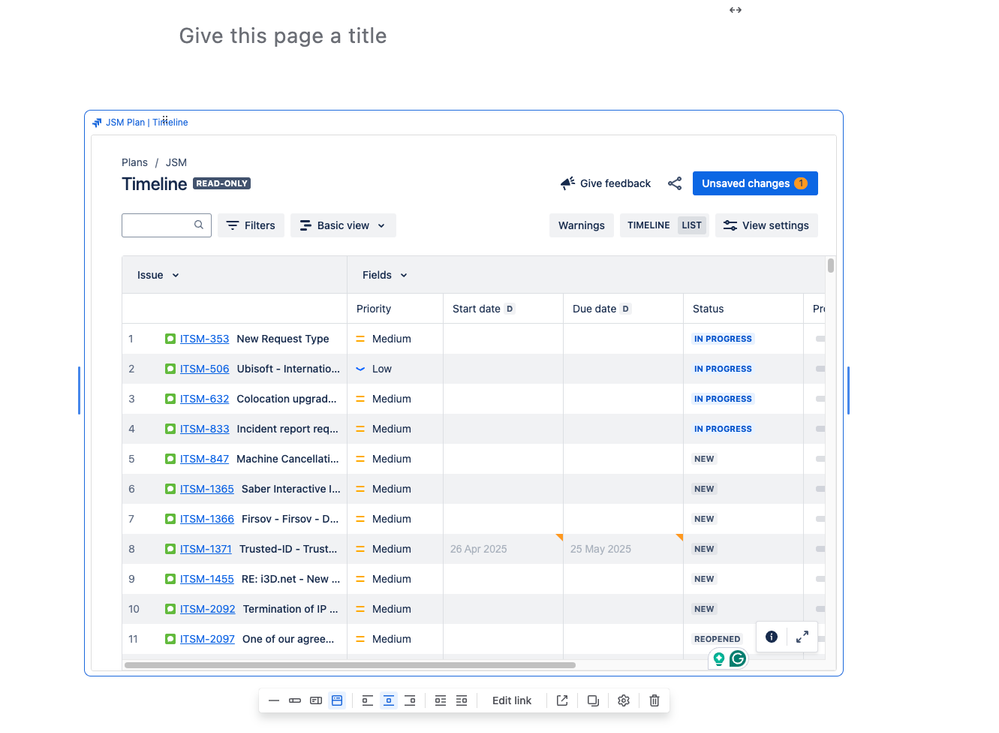
Task: Click search magnifier in search box
Action: coord(199,225)
